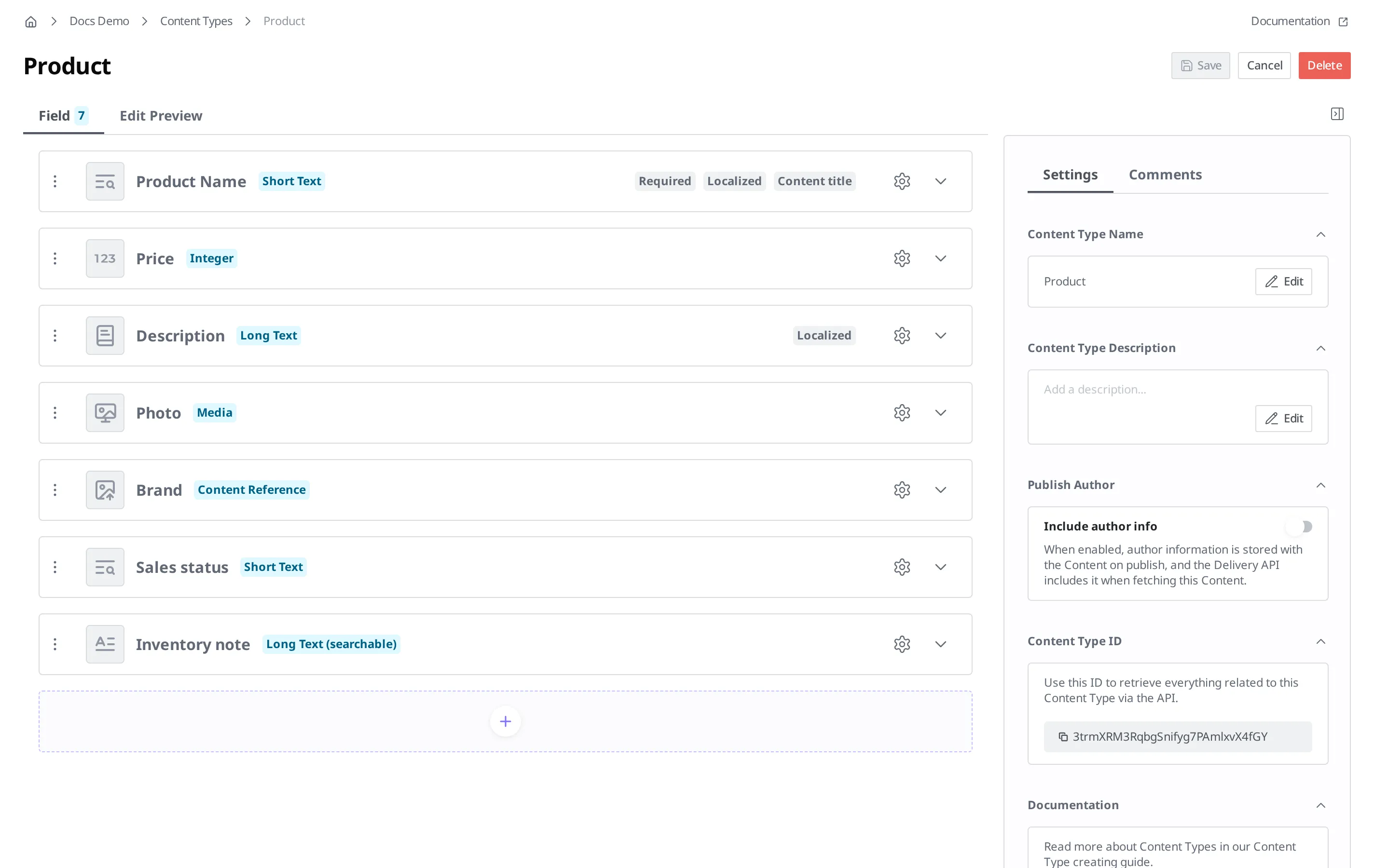
Task: Click the Localized badge on Product Name
Action: click(734, 181)
